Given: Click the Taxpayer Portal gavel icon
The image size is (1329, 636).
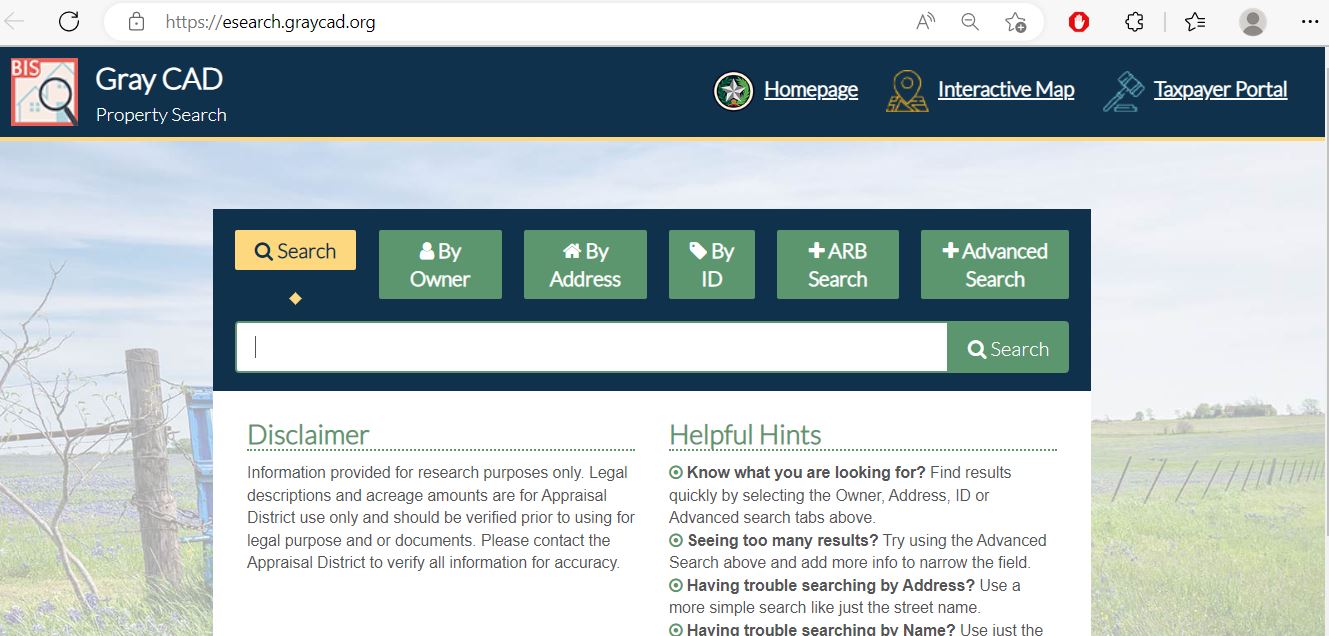Looking at the screenshot, I should coord(1123,91).
